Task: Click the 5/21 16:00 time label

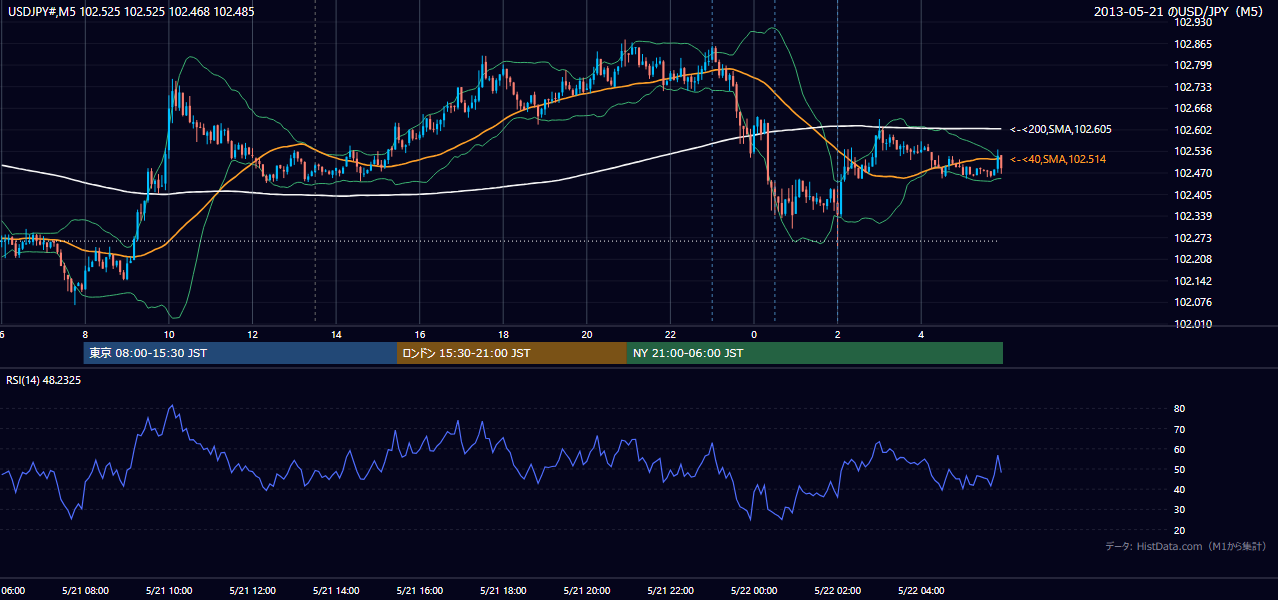Action: point(420,590)
